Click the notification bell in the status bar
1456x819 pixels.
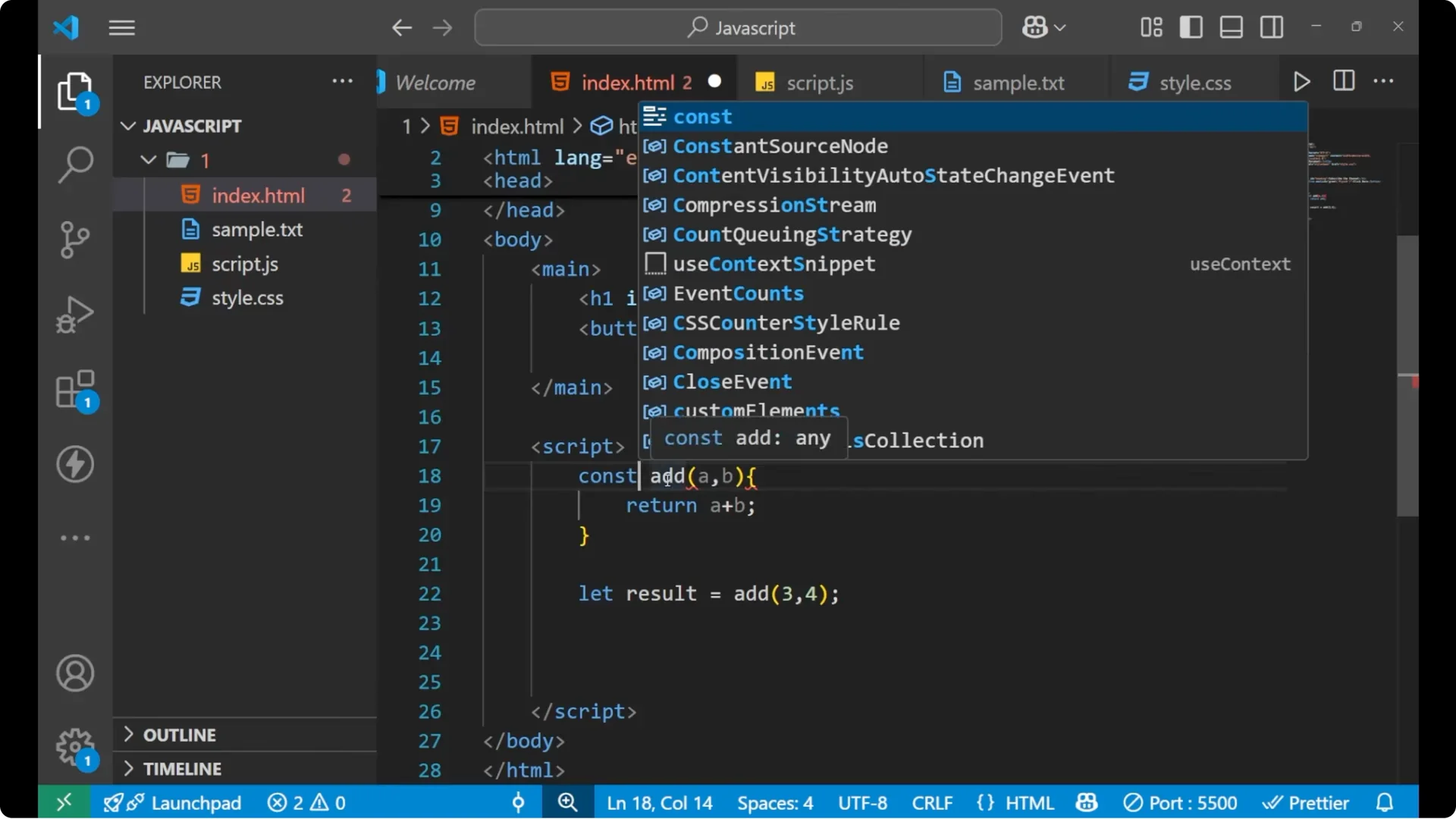point(1385,802)
